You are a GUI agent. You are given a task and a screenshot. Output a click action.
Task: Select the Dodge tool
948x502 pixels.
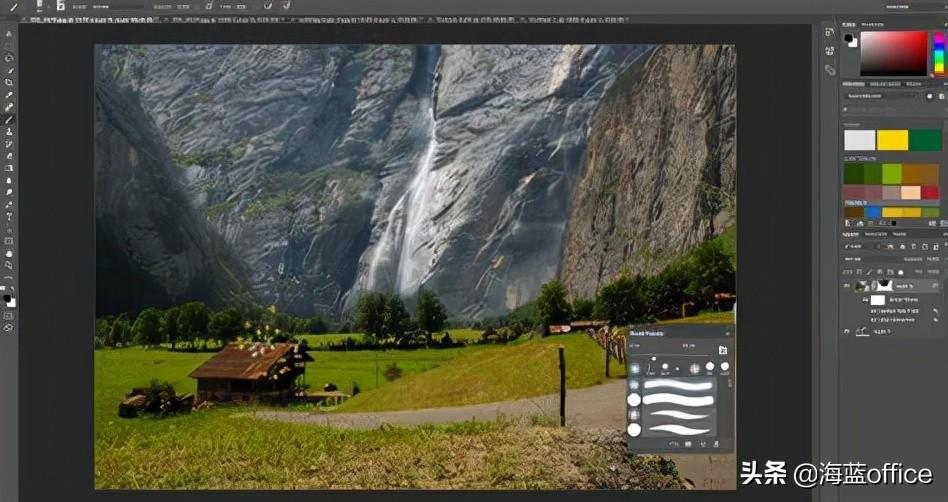click(x=8, y=192)
